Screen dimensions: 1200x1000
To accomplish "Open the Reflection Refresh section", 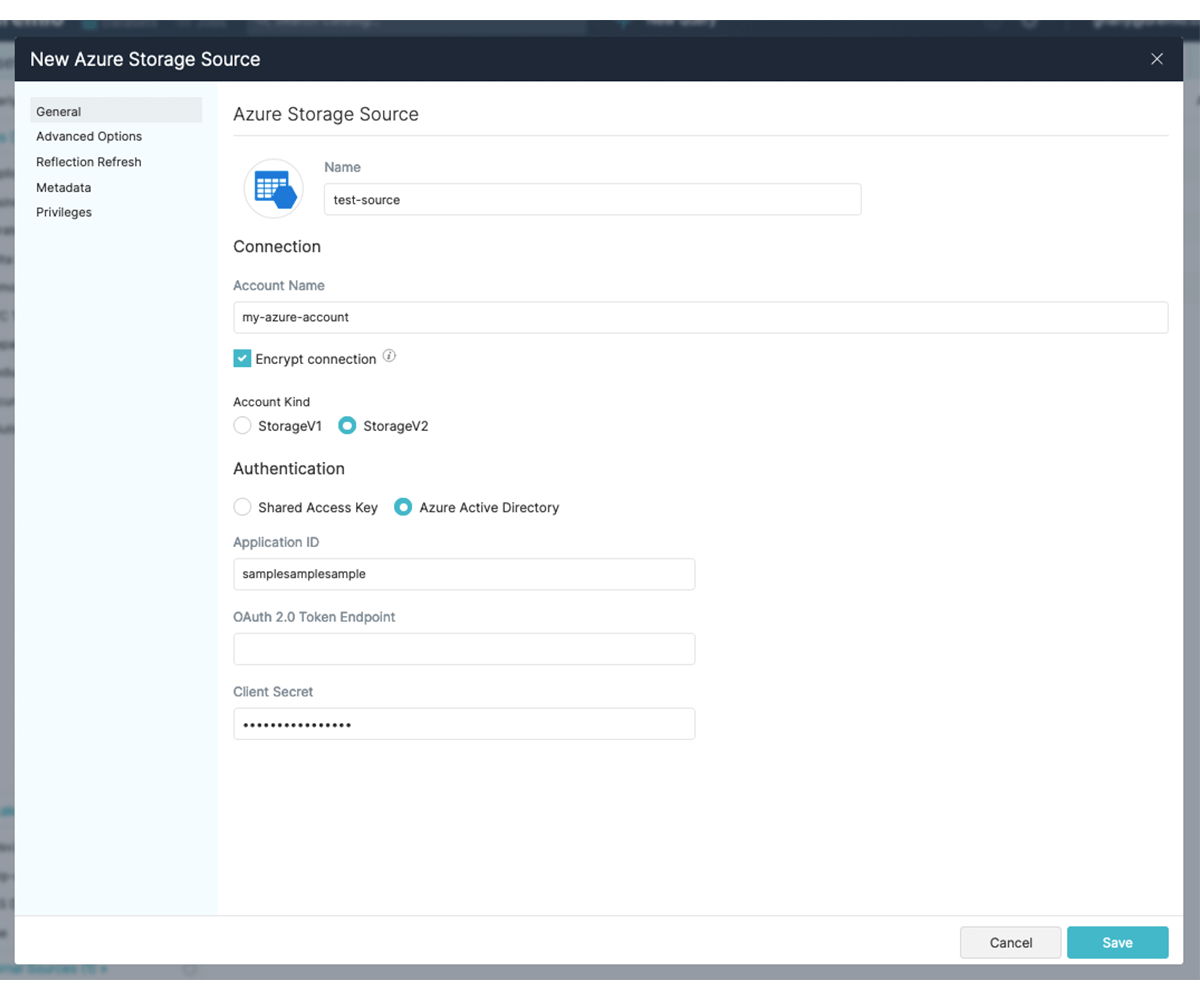I will tap(89, 162).
